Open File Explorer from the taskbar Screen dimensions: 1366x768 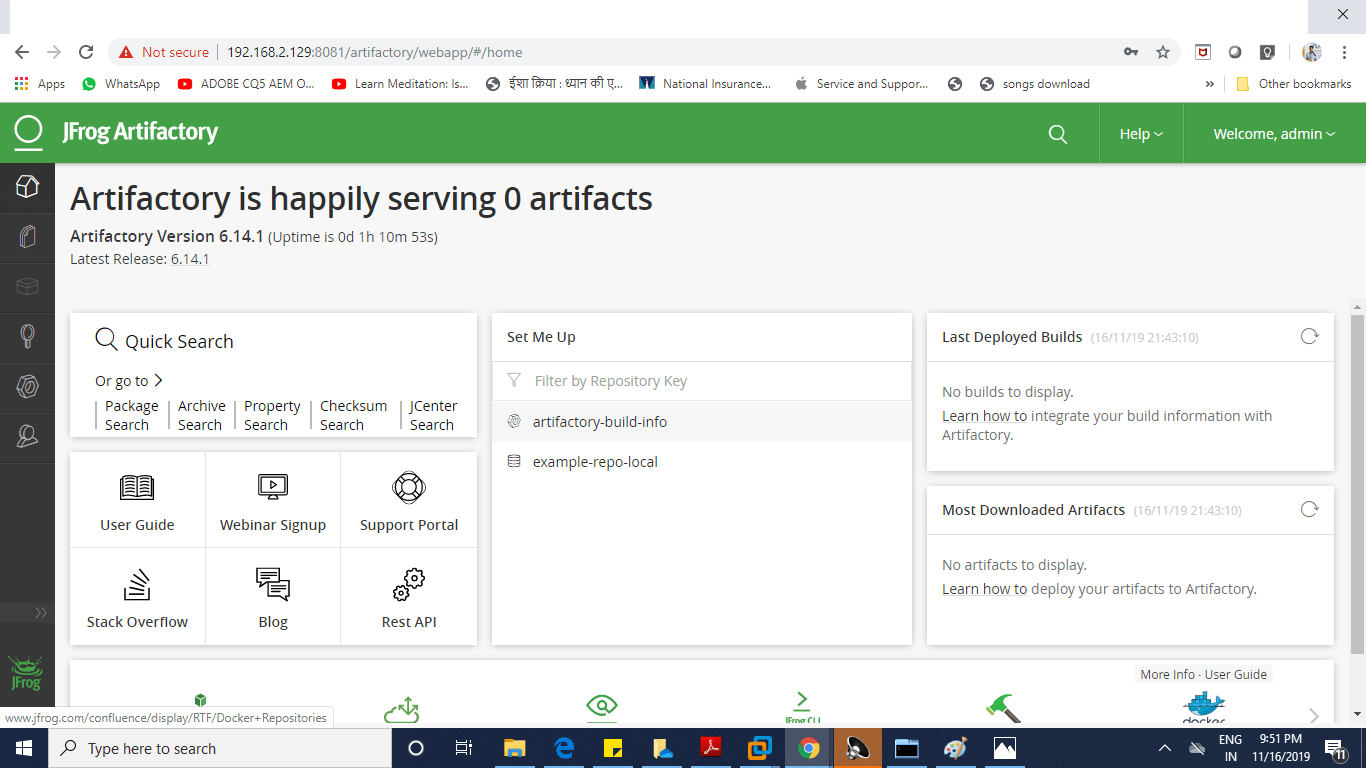[514, 748]
